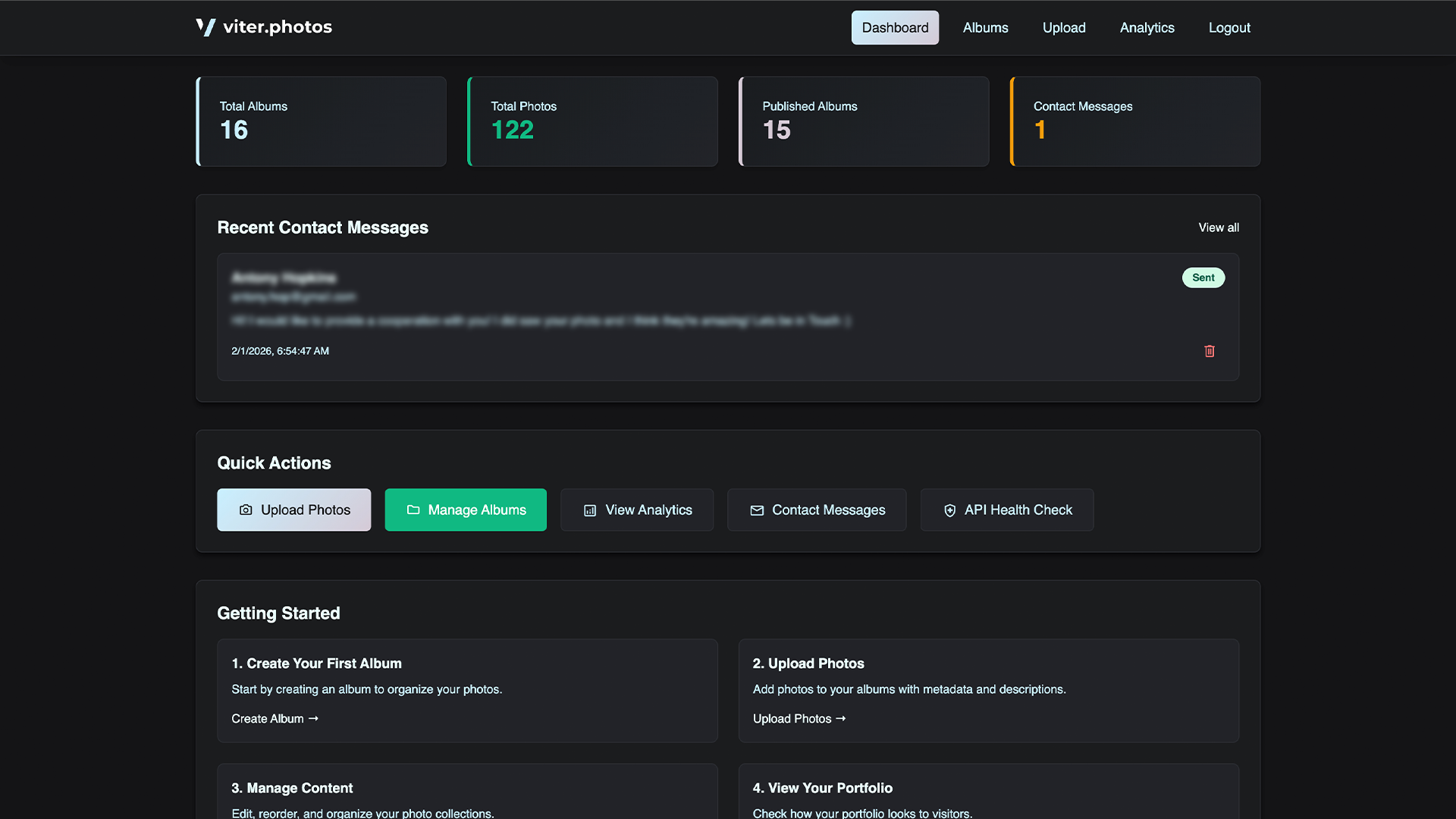1456x819 pixels.
Task: Click the blurred sender name in the message
Action: [x=284, y=278]
